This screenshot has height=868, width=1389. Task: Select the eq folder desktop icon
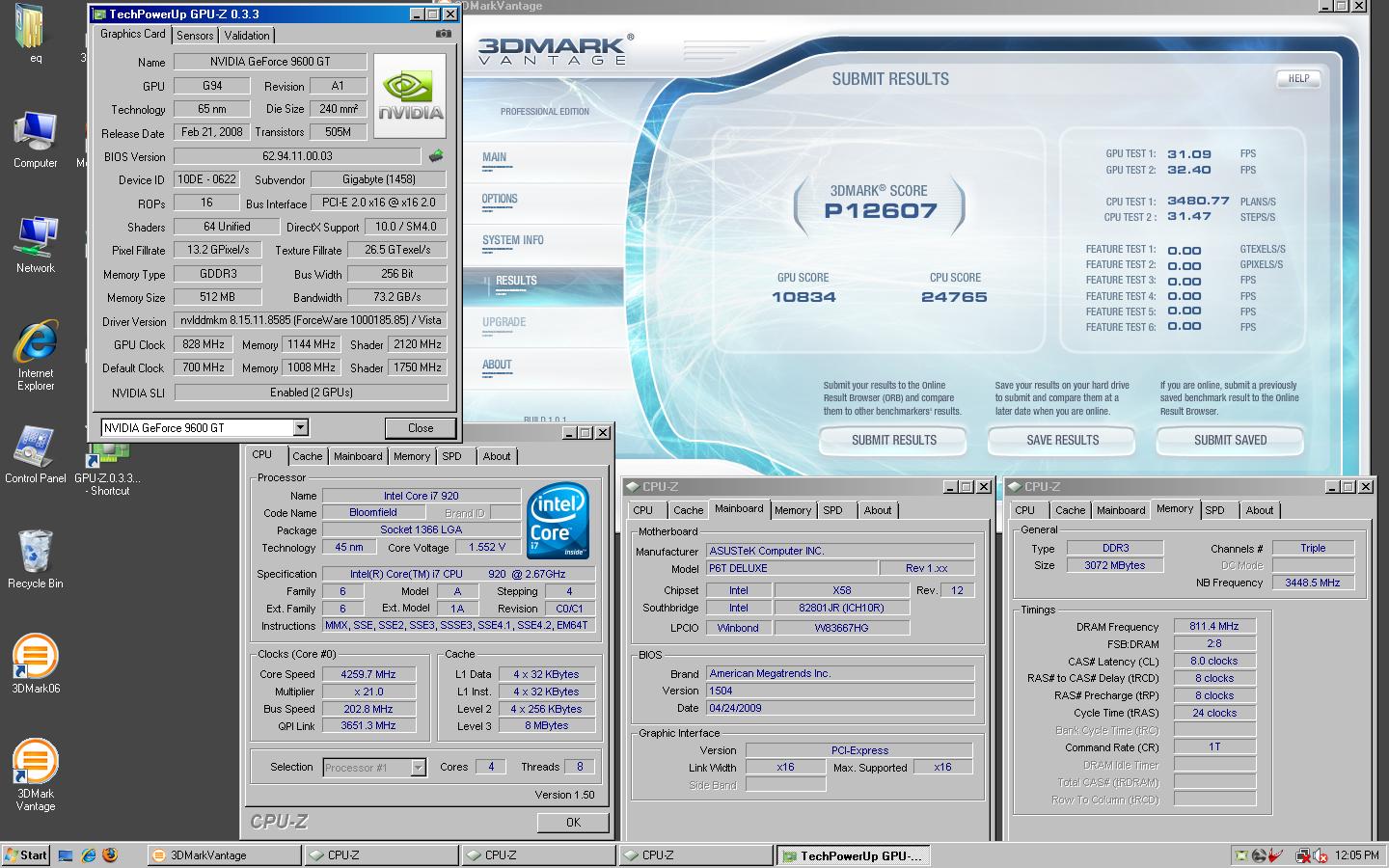[34, 34]
